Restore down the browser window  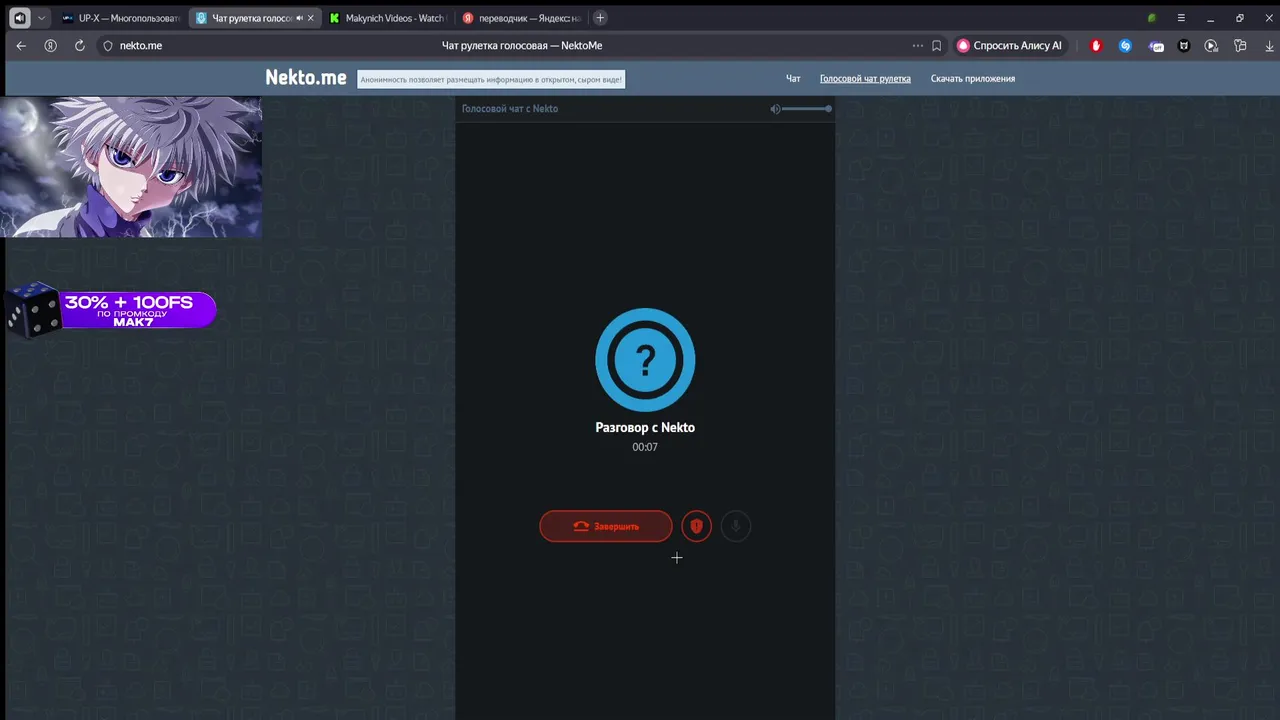tap(1240, 18)
